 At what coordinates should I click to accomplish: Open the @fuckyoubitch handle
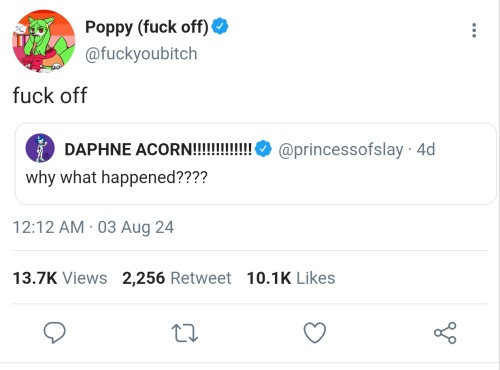[x=141, y=54]
